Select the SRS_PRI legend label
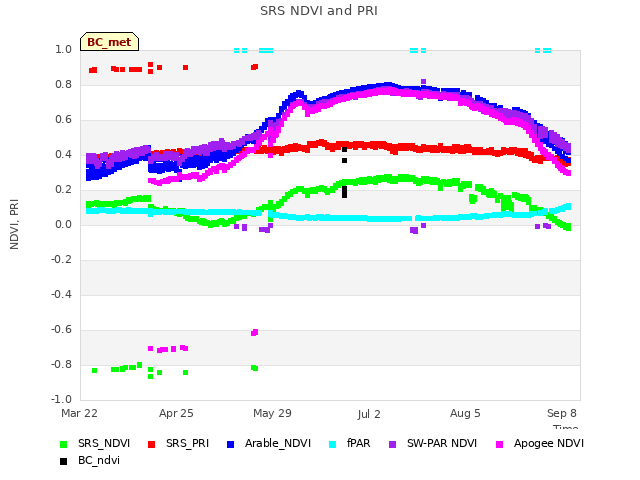 [x=187, y=444]
